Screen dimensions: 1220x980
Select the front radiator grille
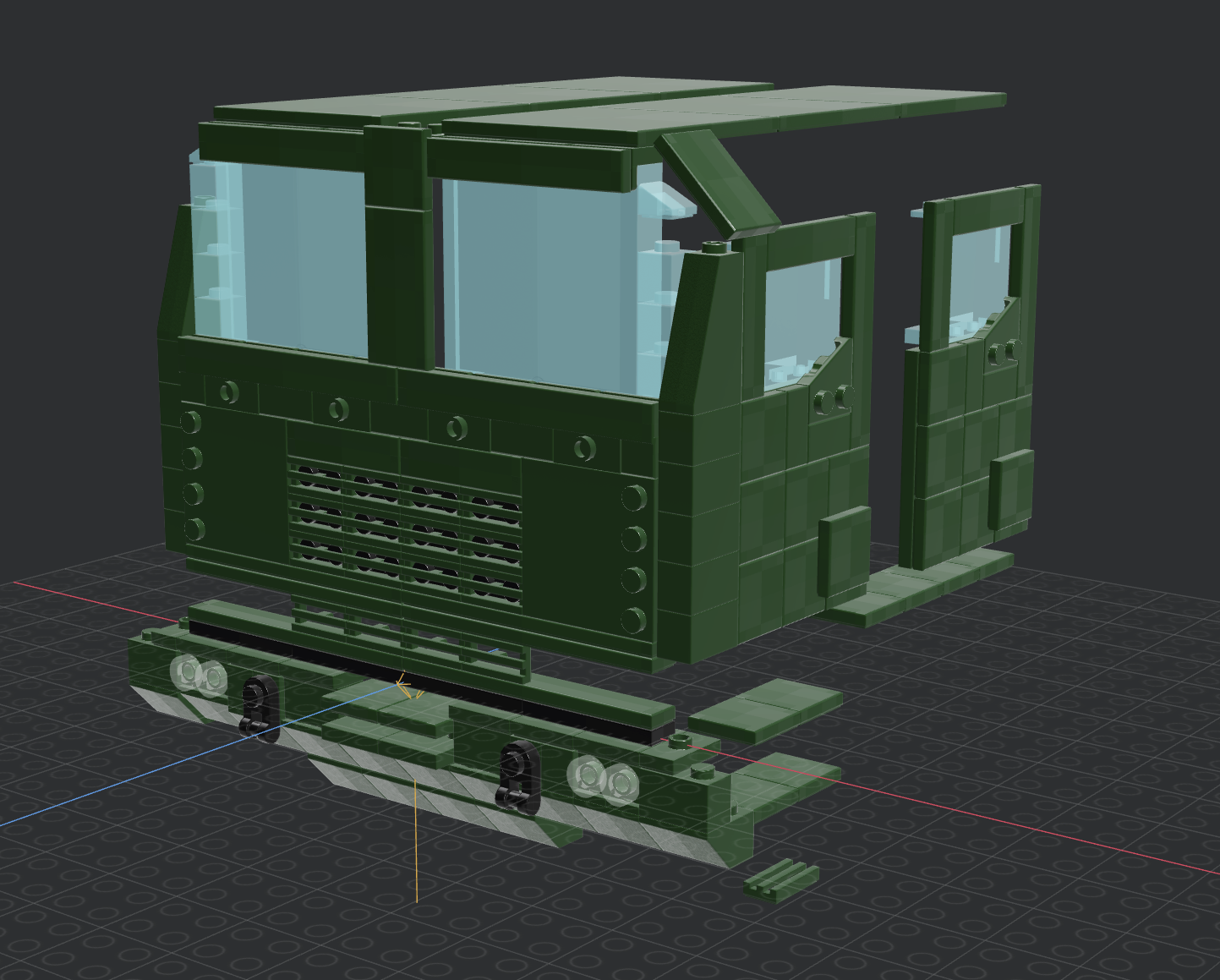click(x=404, y=531)
